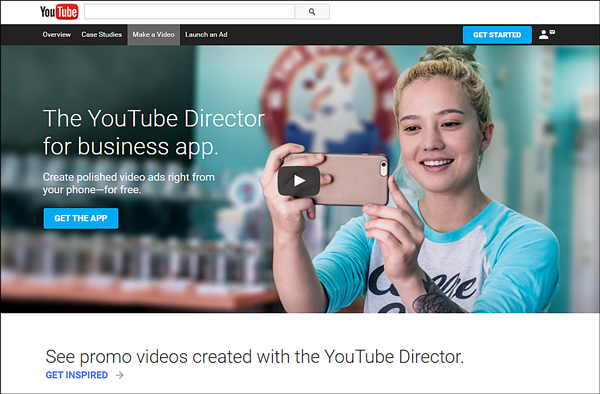Go to the Case Studies tab
This screenshot has height=394, width=600.
click(x=101, y=34)
